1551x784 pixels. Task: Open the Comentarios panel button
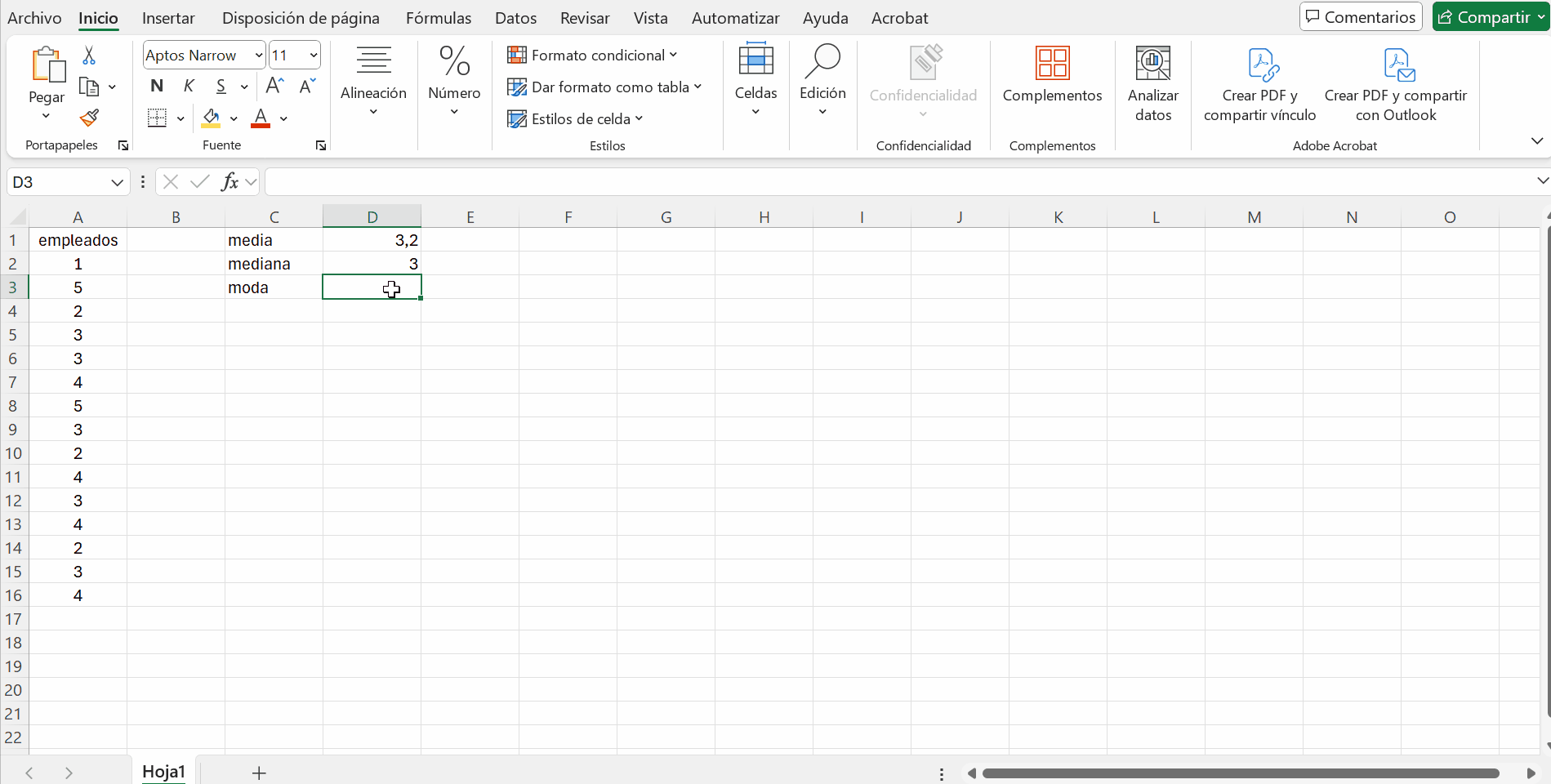click(1361, 17)
